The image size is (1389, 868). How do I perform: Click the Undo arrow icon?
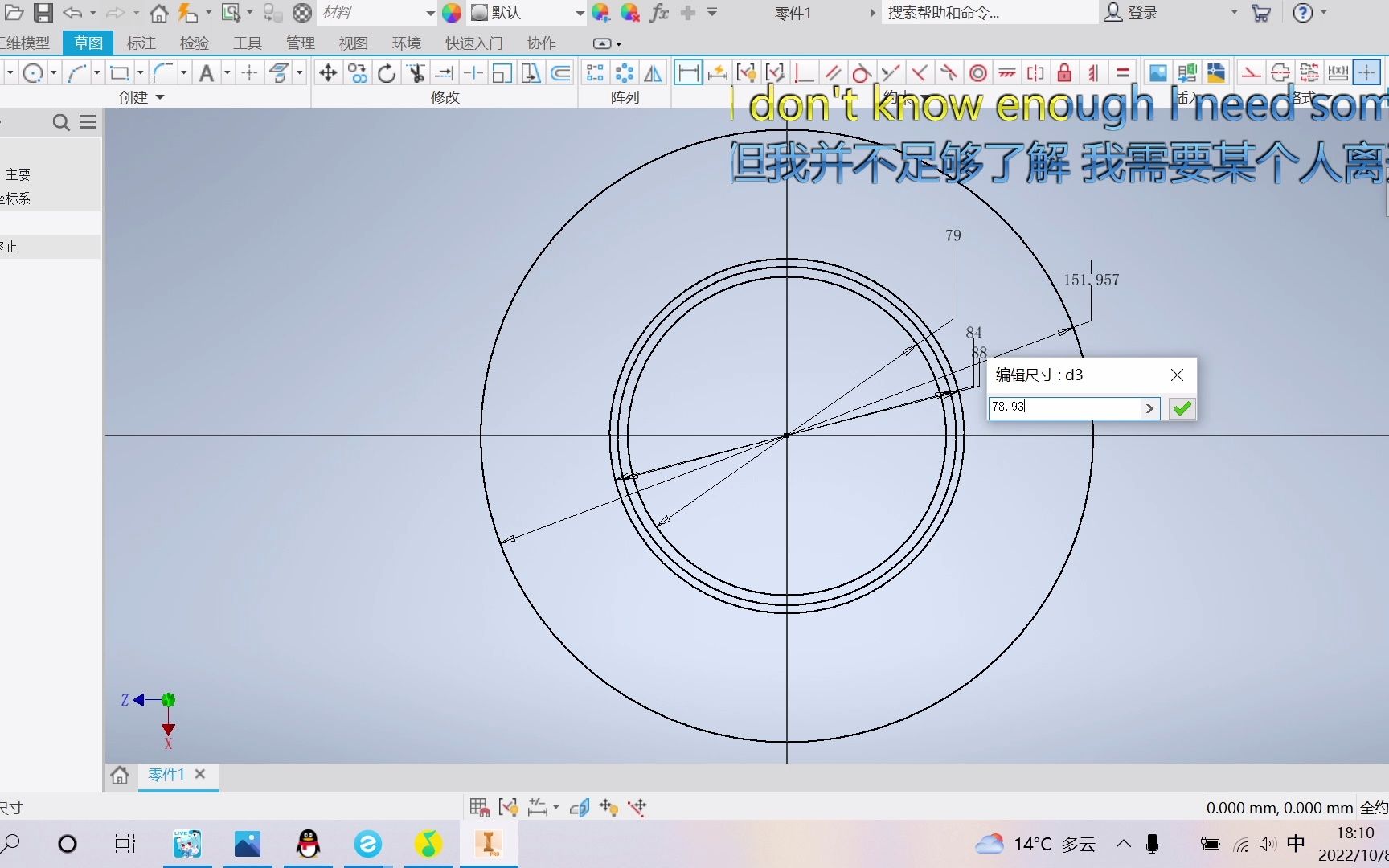tap(72, 13)
